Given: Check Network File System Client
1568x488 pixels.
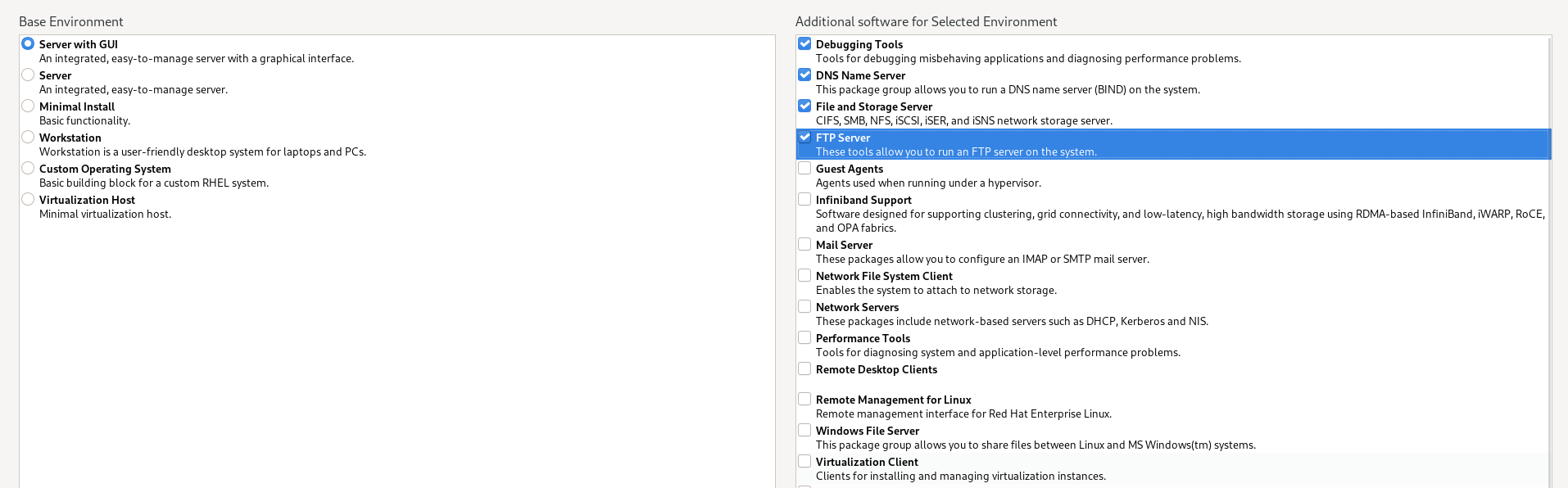Looking at the screenshot, I should point(804,276).
